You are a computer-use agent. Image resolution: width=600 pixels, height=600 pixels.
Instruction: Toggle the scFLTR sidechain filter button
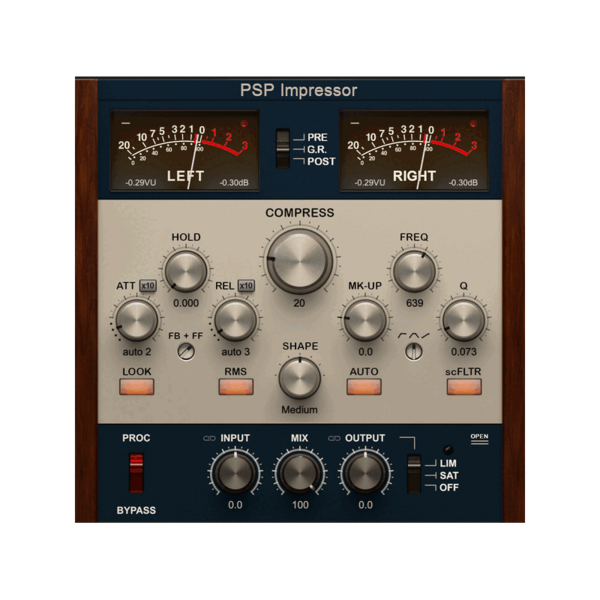(x=464, y=386)
